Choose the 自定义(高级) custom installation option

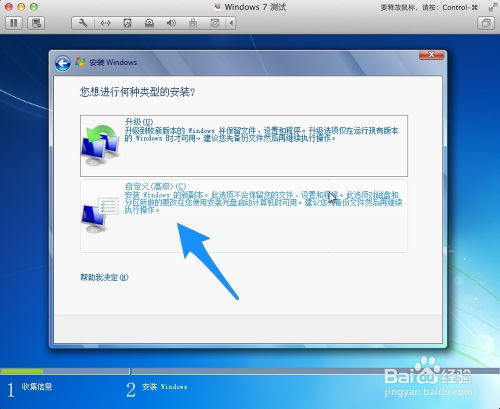(x=244, y=216)
